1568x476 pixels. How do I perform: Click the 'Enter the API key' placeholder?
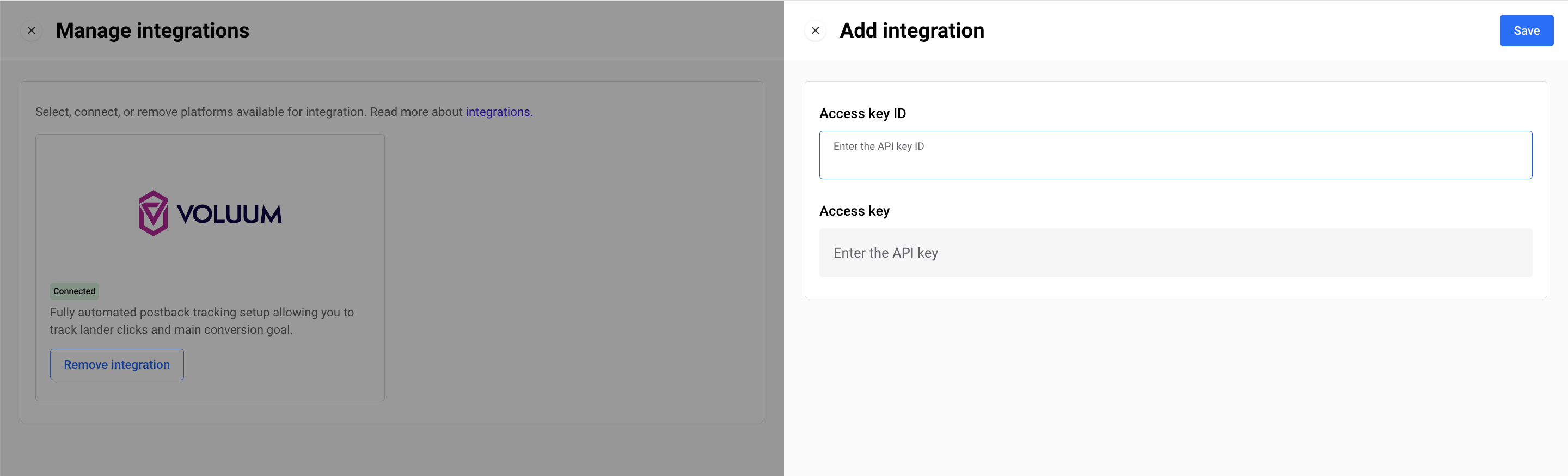885,253
